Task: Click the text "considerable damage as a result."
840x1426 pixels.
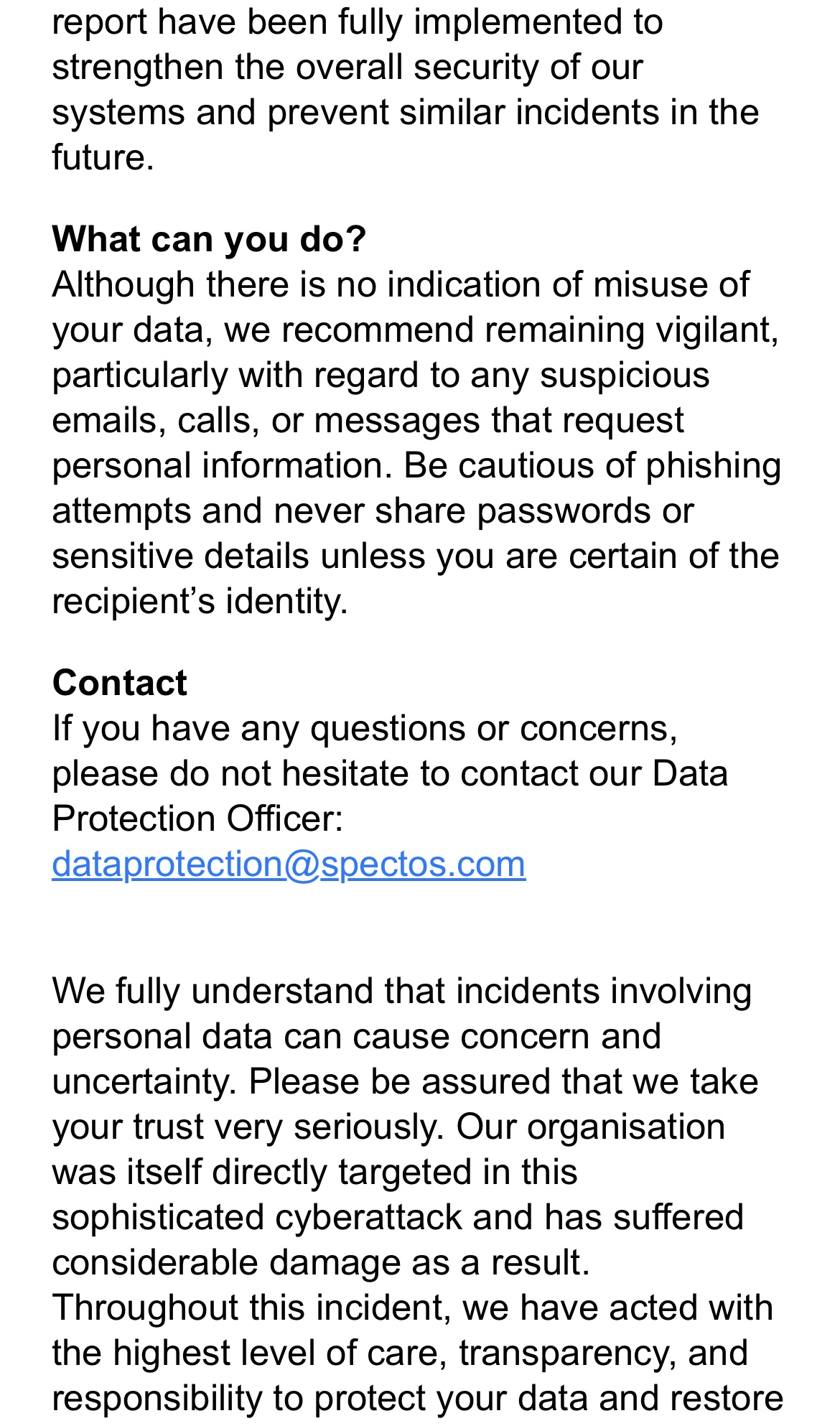Action: click(x=320, y=1263)
